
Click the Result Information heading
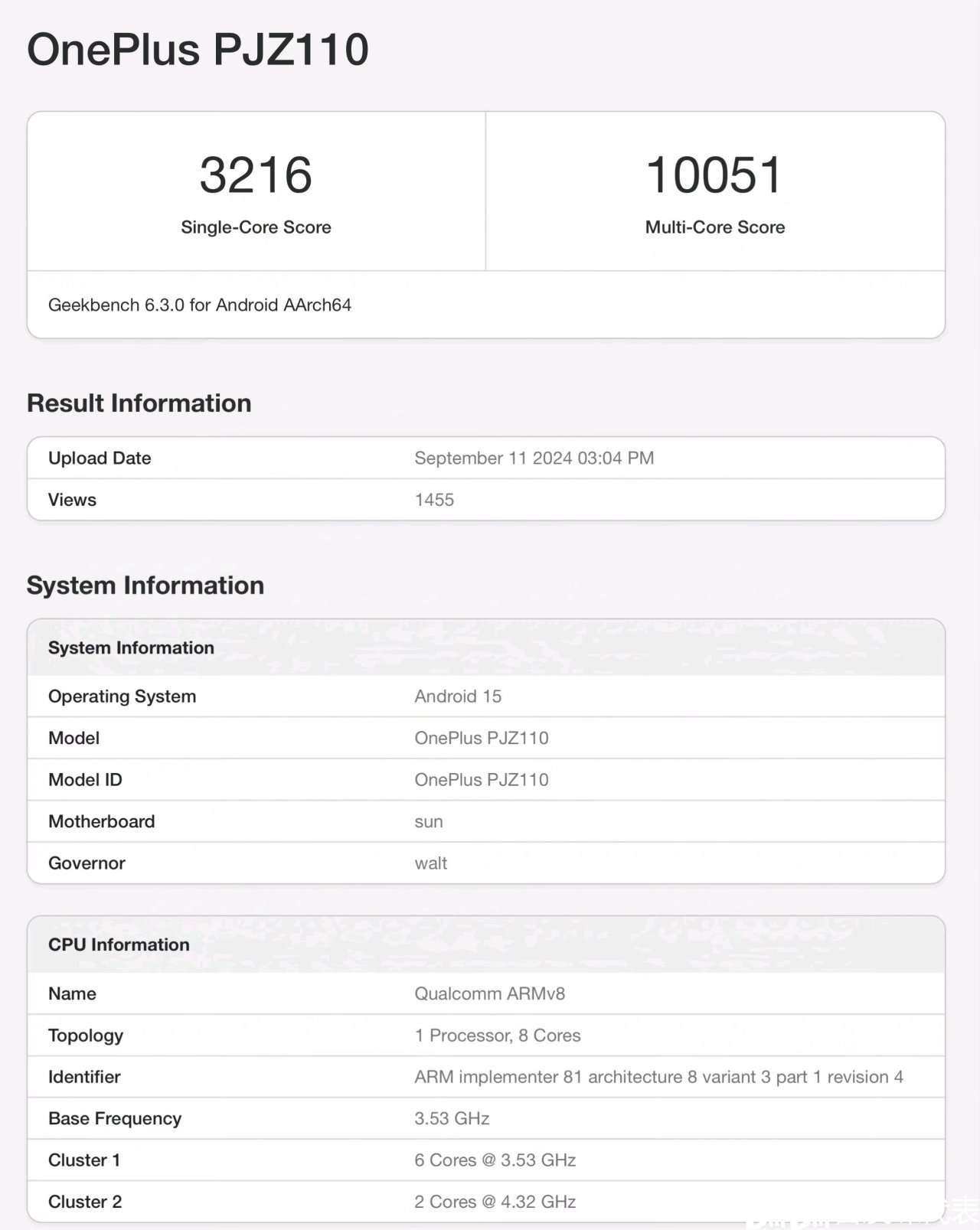[139, 403]
